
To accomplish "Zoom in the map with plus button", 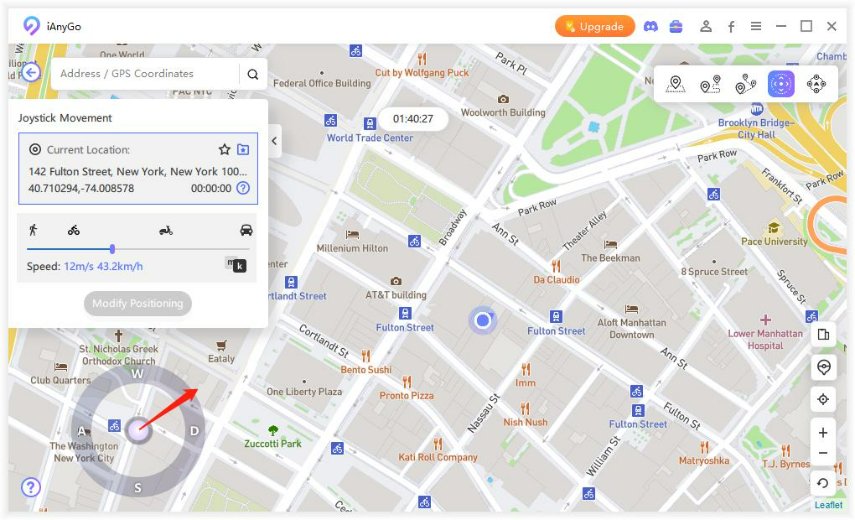I will point(823,433).
